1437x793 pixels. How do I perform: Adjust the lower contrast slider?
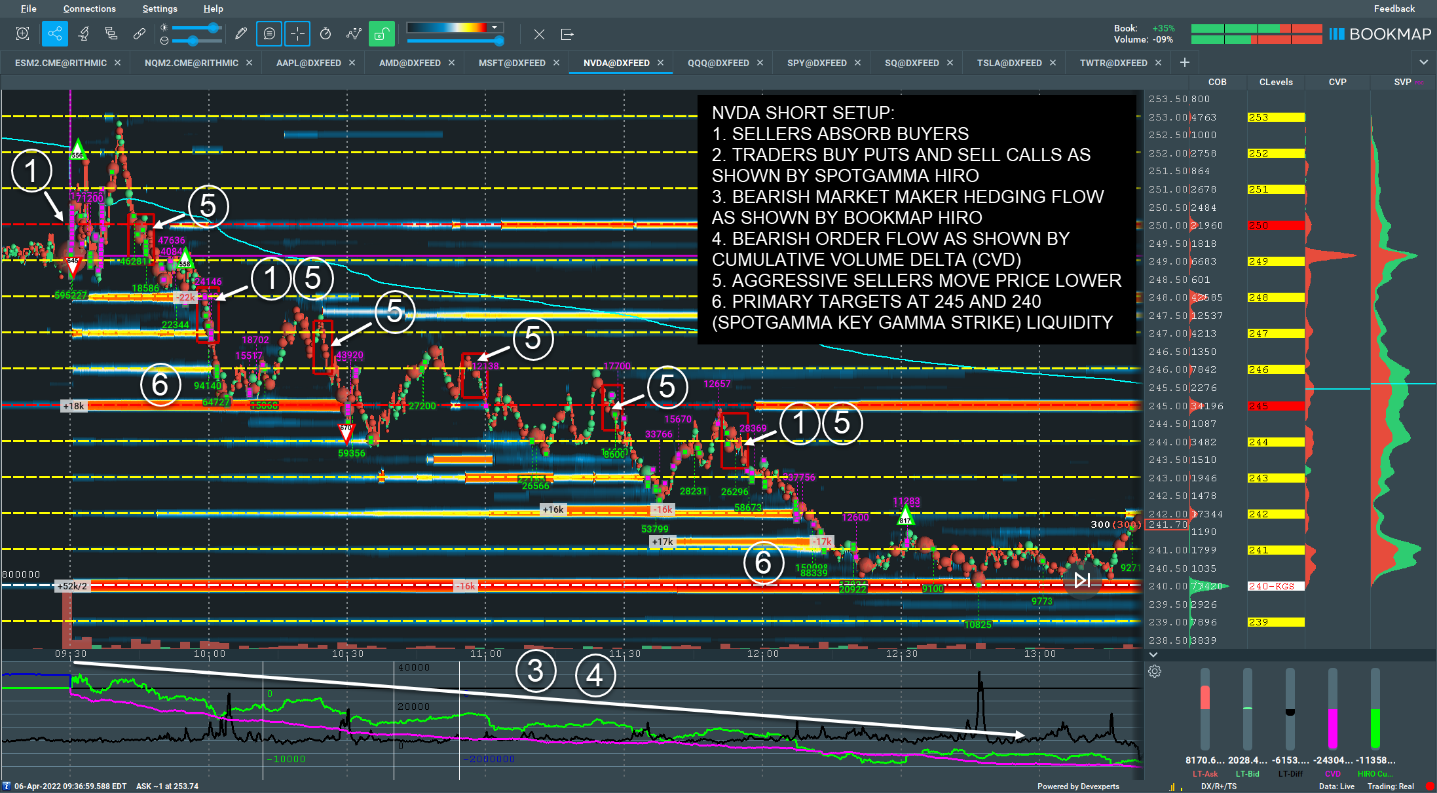coord(197,40)
